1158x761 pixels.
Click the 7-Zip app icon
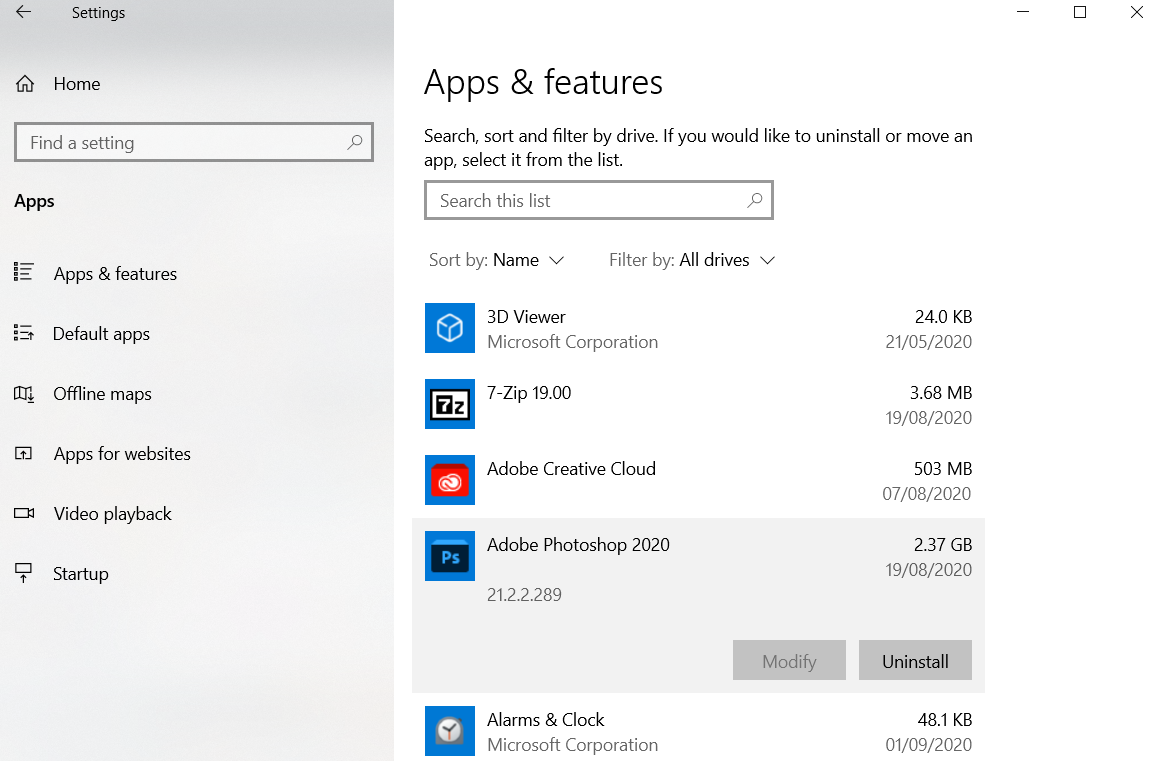(450, 404)
